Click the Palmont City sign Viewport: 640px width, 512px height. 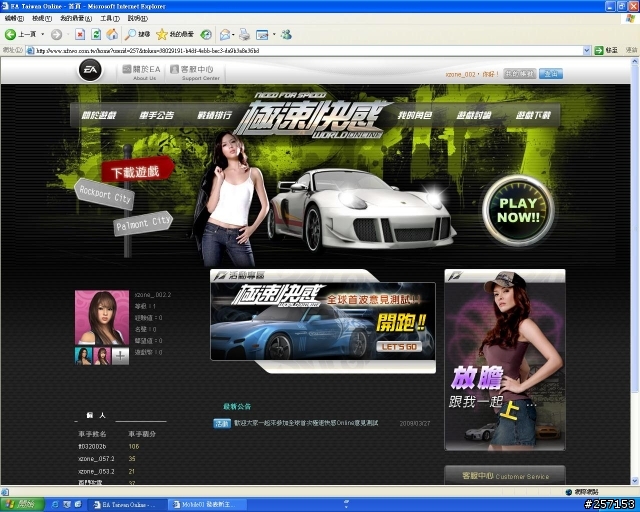(143, 223)
